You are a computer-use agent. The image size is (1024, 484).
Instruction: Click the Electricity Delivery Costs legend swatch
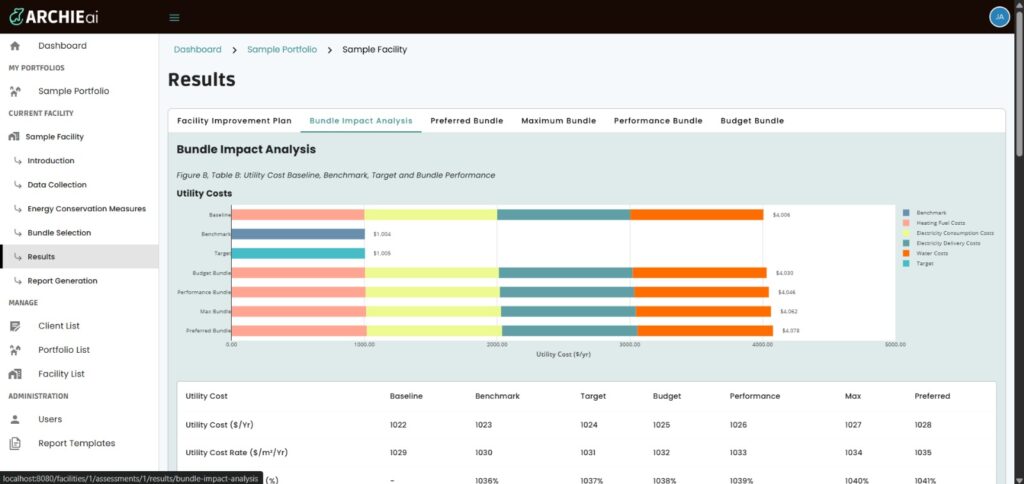(906, 243)
